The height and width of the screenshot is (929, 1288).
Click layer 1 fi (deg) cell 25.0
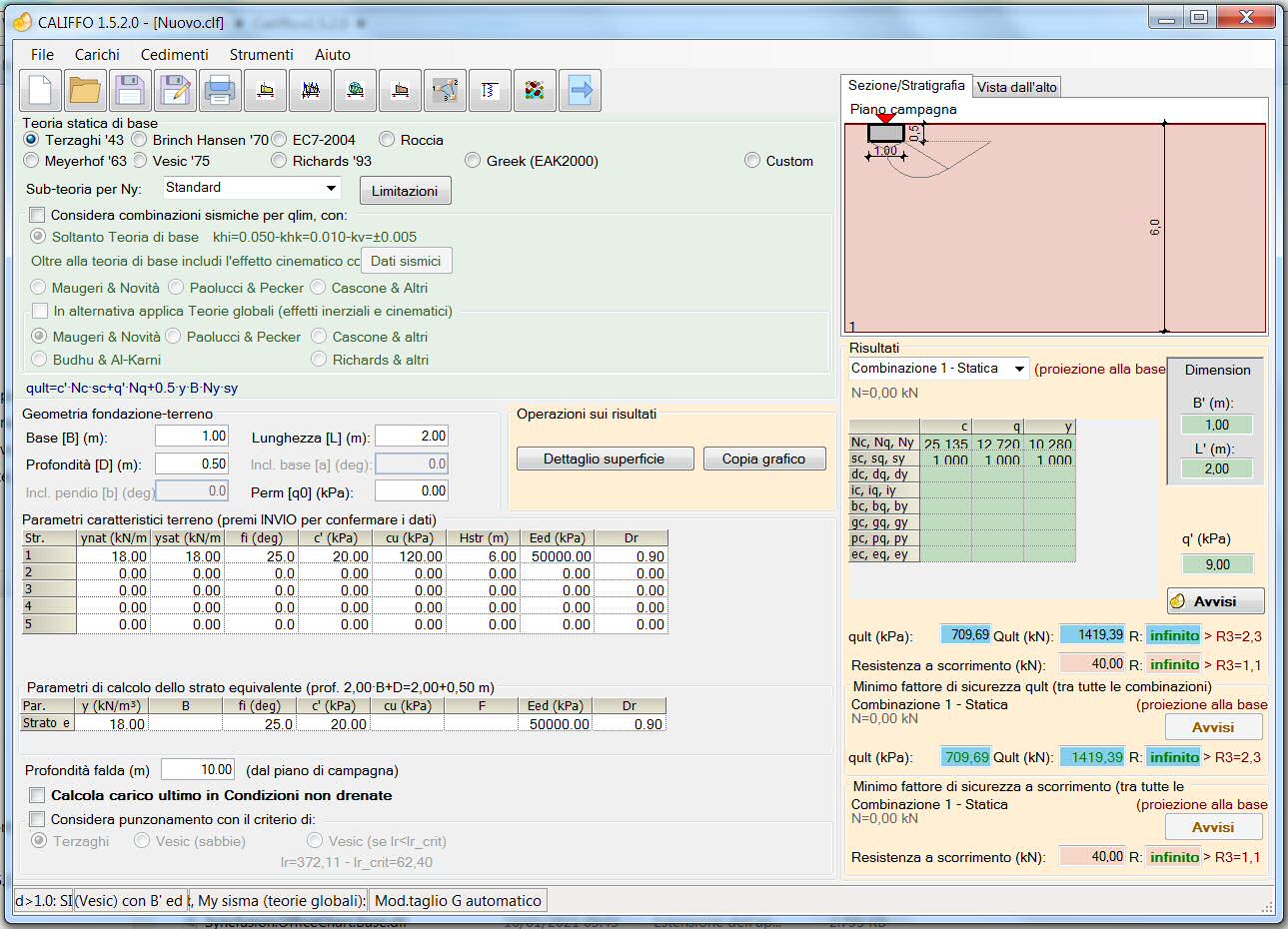(x=261, y=556)
